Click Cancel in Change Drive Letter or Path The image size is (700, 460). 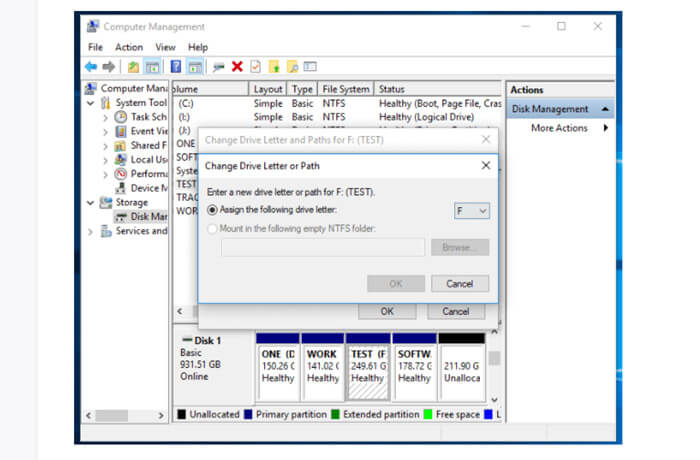[460, 284]
